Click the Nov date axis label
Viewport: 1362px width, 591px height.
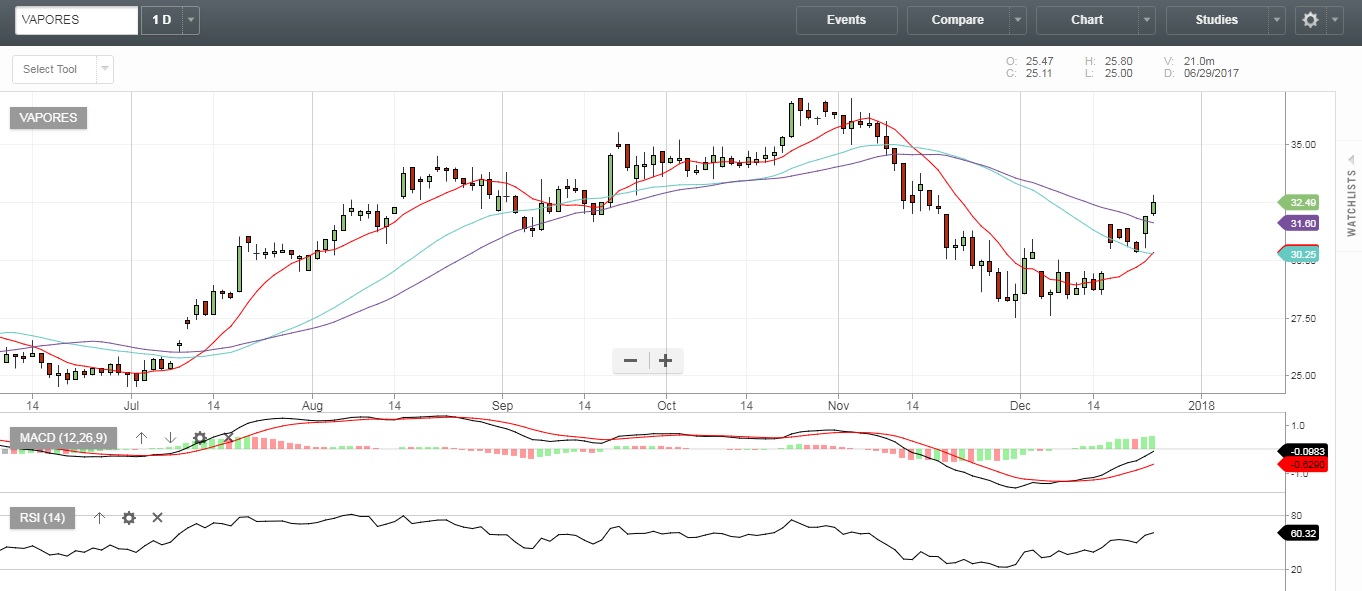(x=839, y=406)
